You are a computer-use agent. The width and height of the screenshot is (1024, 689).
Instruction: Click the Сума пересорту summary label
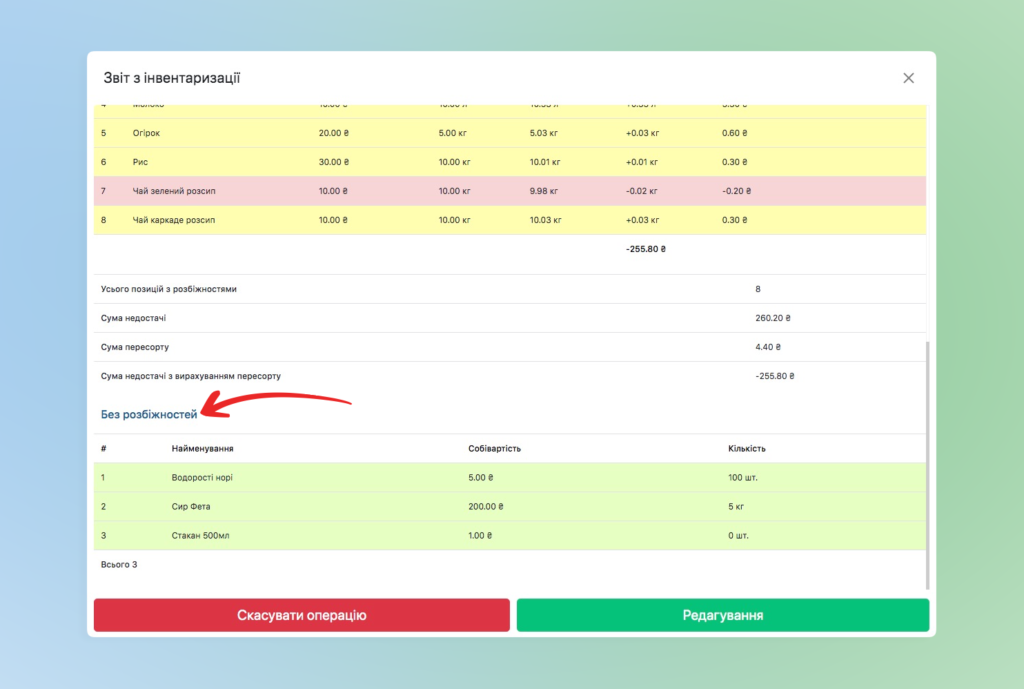pyautogui.click(x=135, y=347)
